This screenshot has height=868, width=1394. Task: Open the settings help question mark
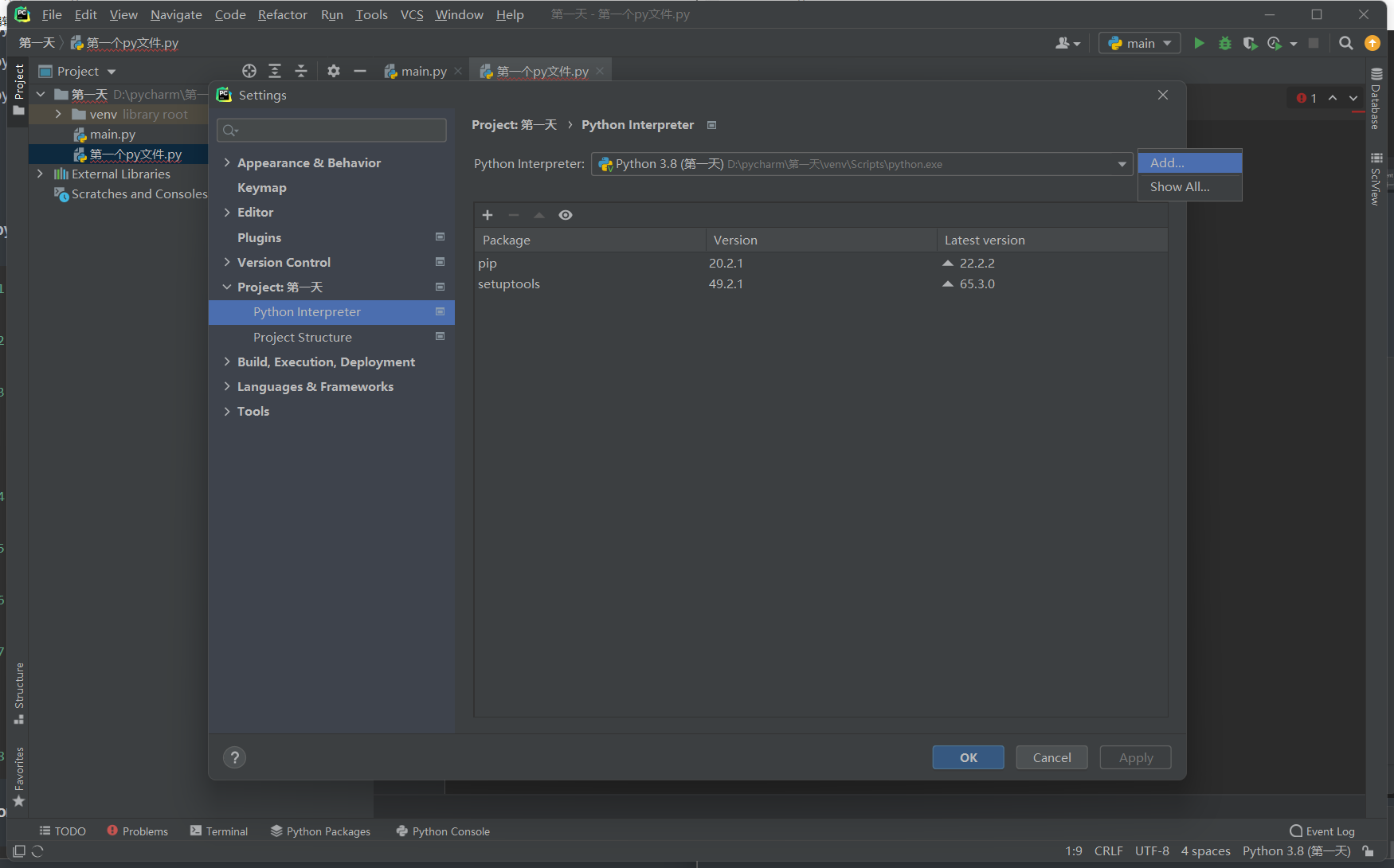[234, 757]
